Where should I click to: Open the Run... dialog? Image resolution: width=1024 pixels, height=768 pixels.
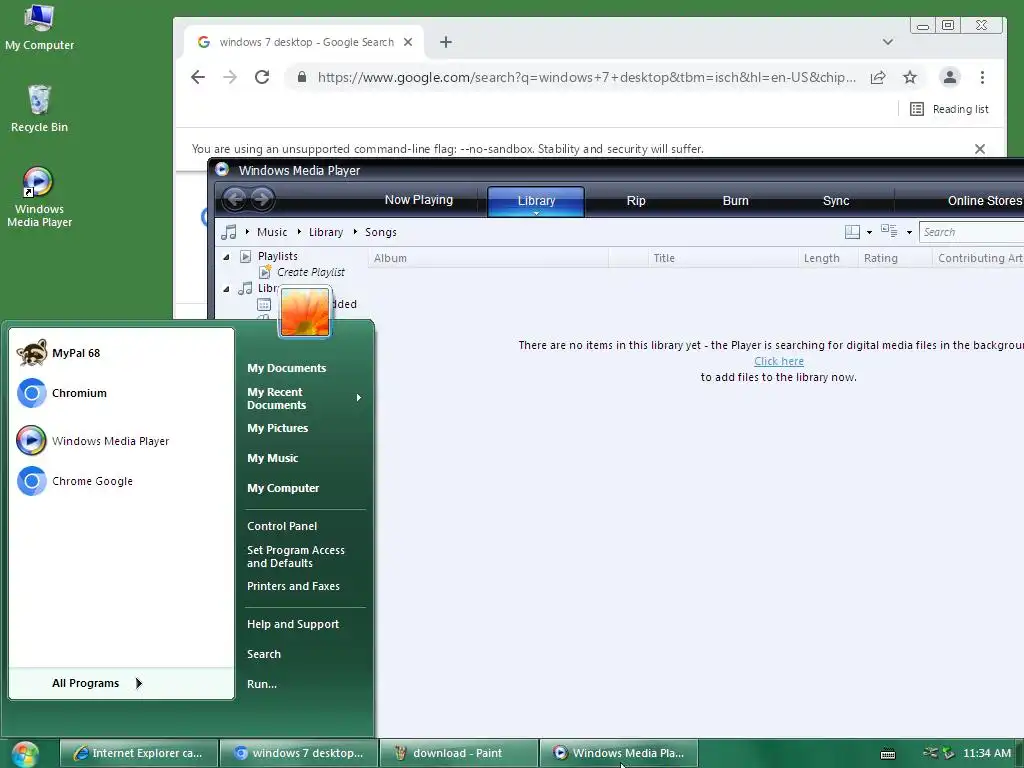(262, 684)
